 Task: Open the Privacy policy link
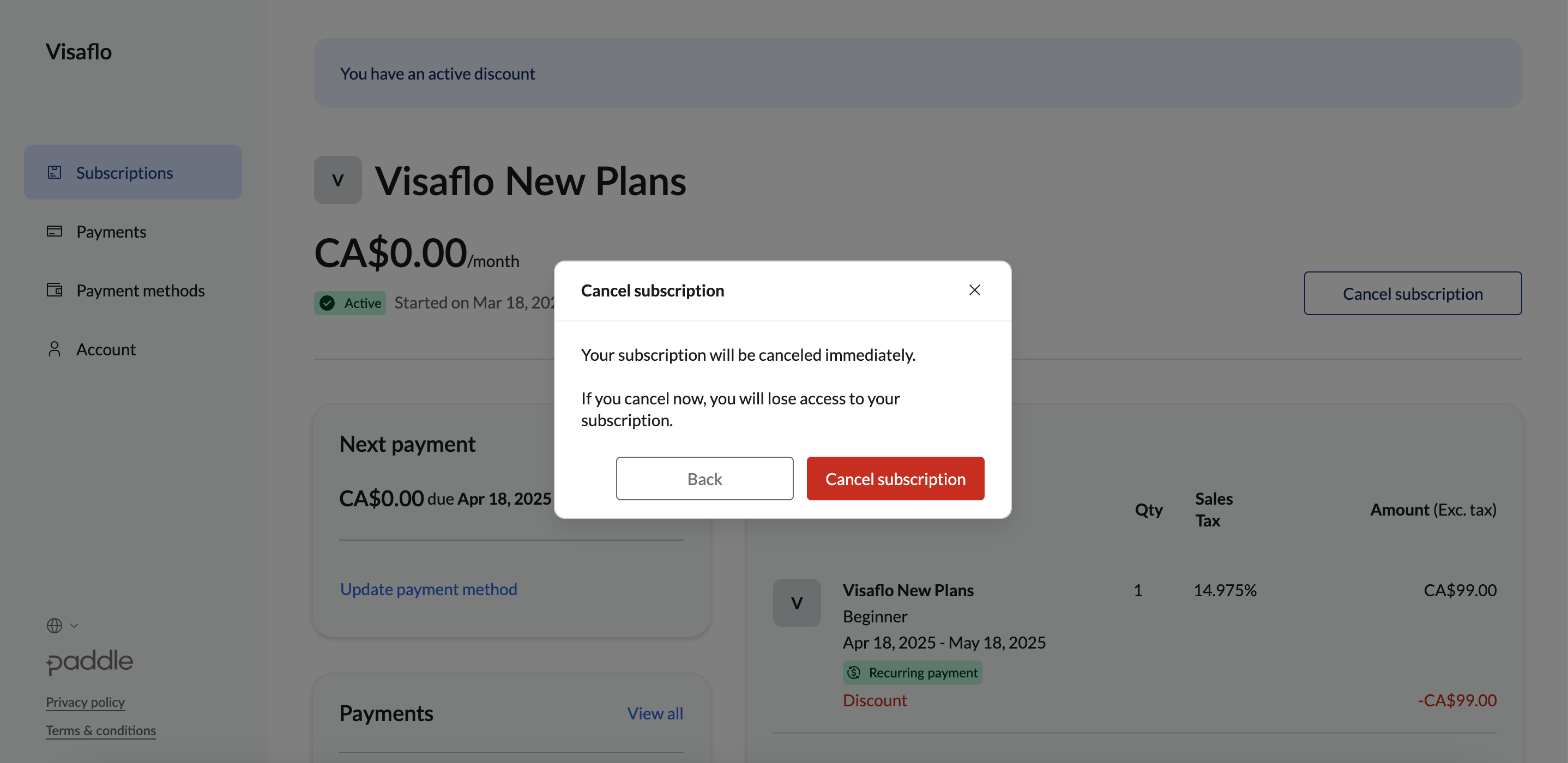(x=85, y=702)
